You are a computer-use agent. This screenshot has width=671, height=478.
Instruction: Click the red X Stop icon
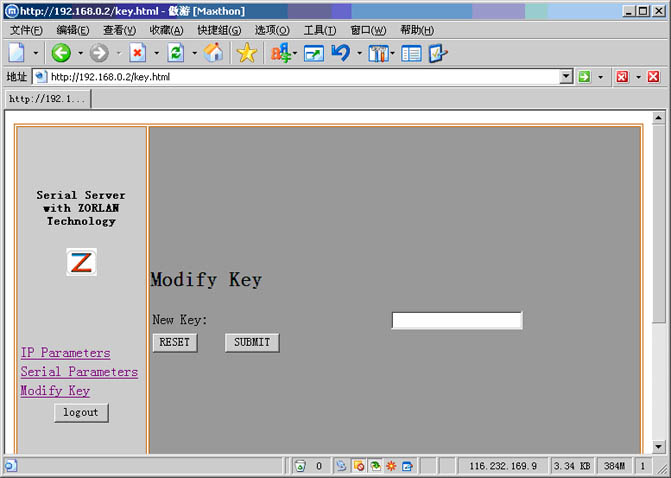click(x=137, y=53)
